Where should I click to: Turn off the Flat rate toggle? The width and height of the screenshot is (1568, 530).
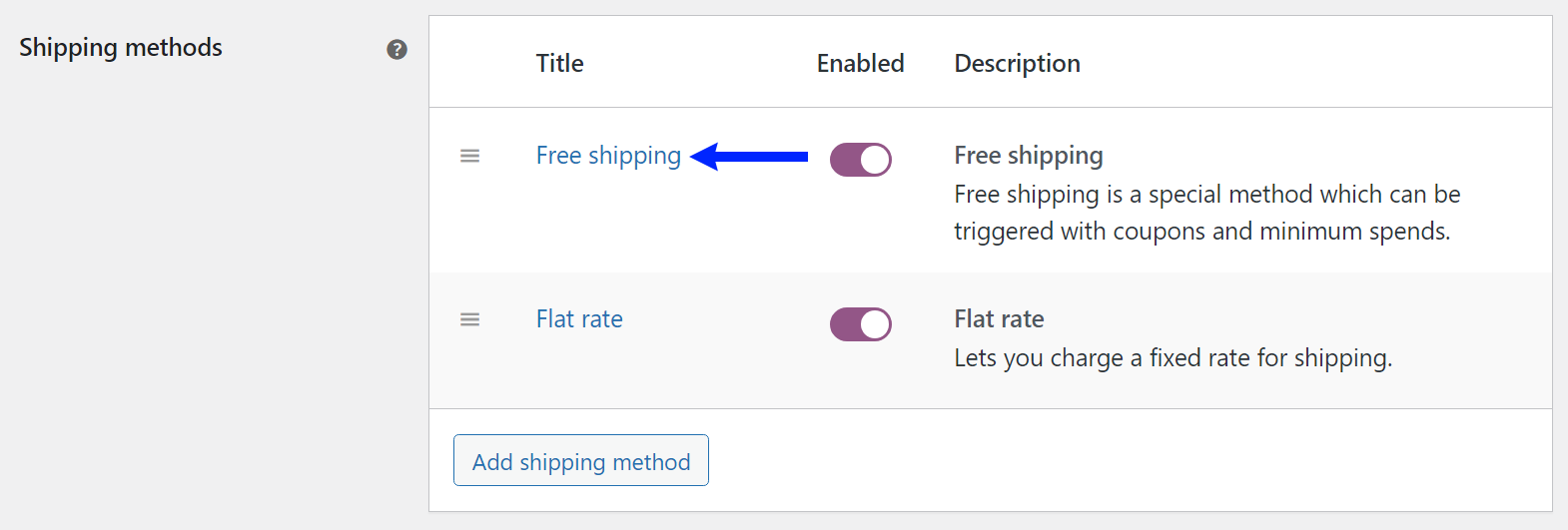tap(860, 324)
